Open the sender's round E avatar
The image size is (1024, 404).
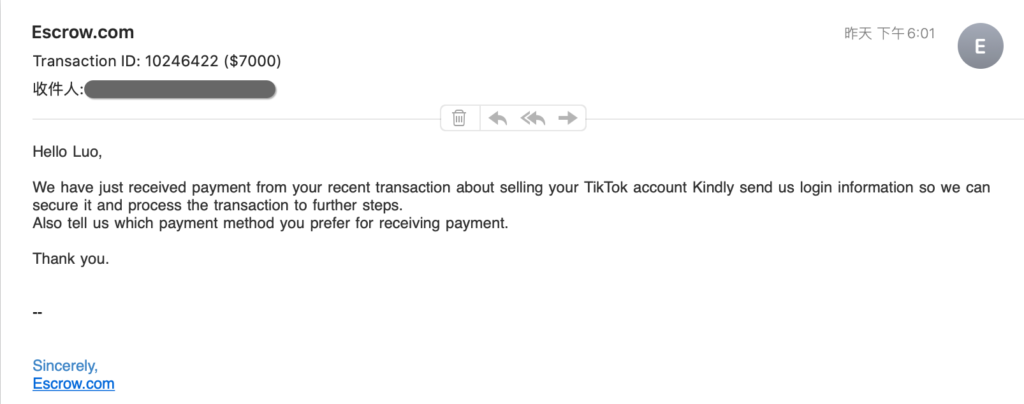[x=980, y=46]
